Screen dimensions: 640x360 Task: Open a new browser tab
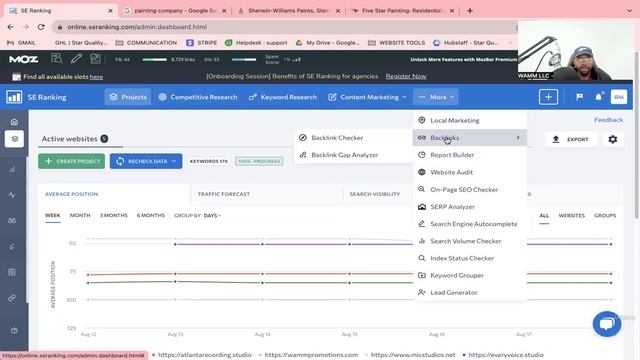tap(470, 11)
